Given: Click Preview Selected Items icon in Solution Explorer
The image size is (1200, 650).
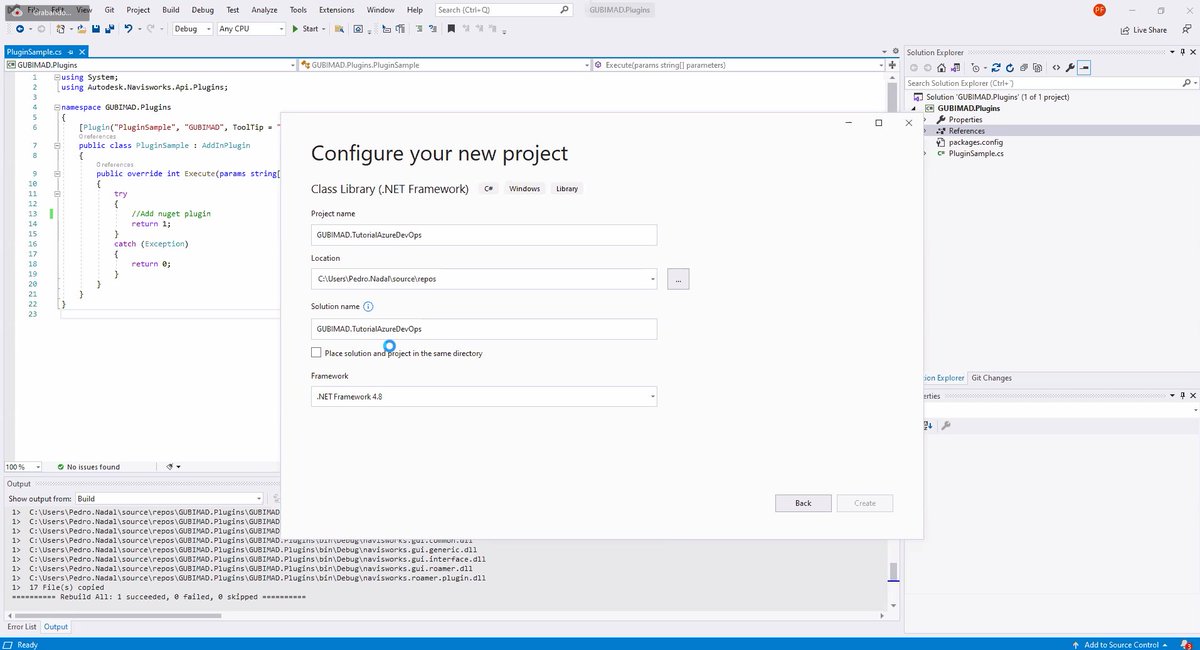Looking at the screenshot, I should tap(1084, 68).
